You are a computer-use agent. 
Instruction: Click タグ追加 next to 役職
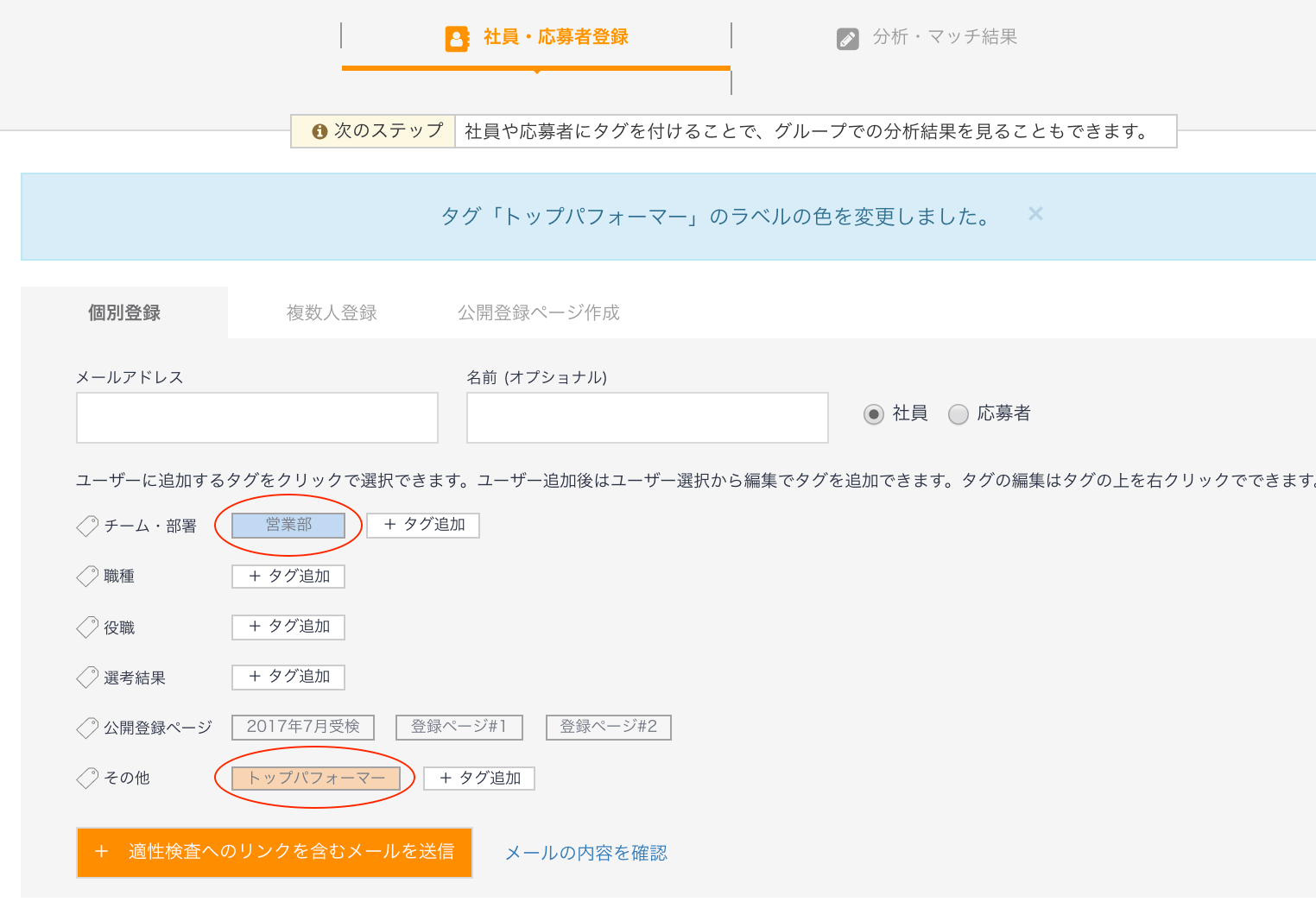[x=288, y=627]
